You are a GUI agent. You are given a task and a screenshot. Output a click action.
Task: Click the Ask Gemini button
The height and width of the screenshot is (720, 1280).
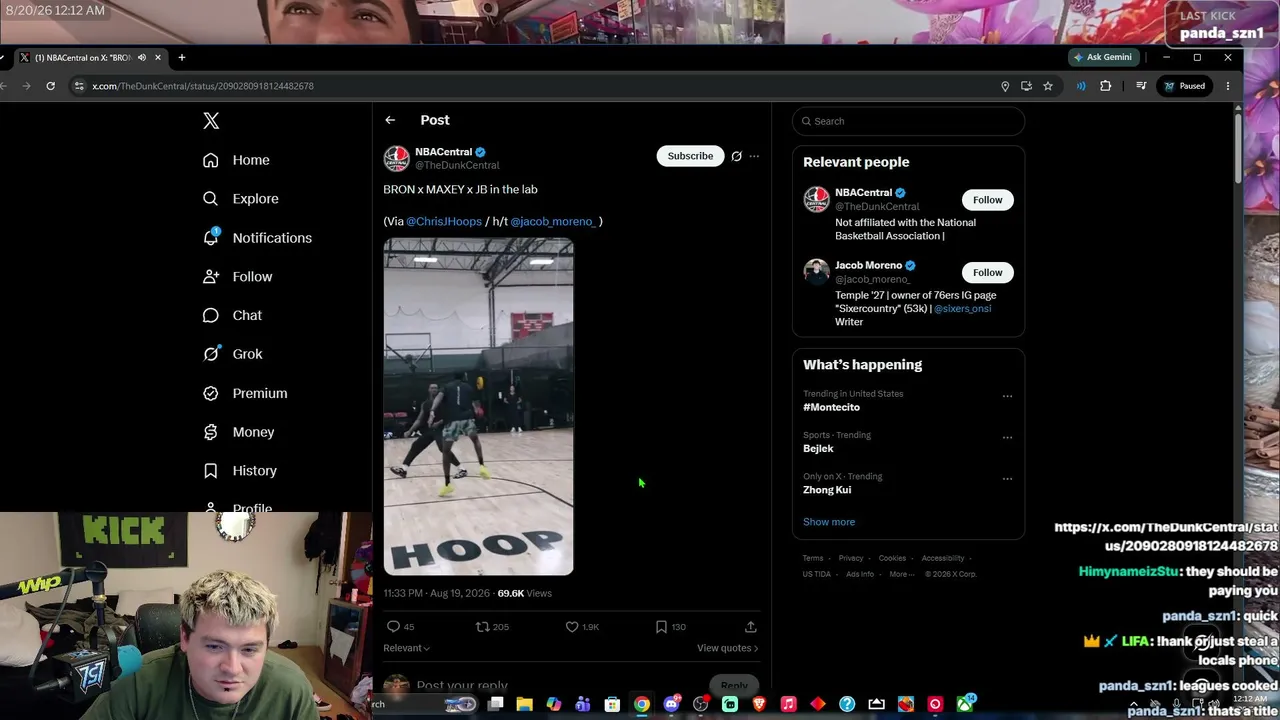pos(1103,57)
